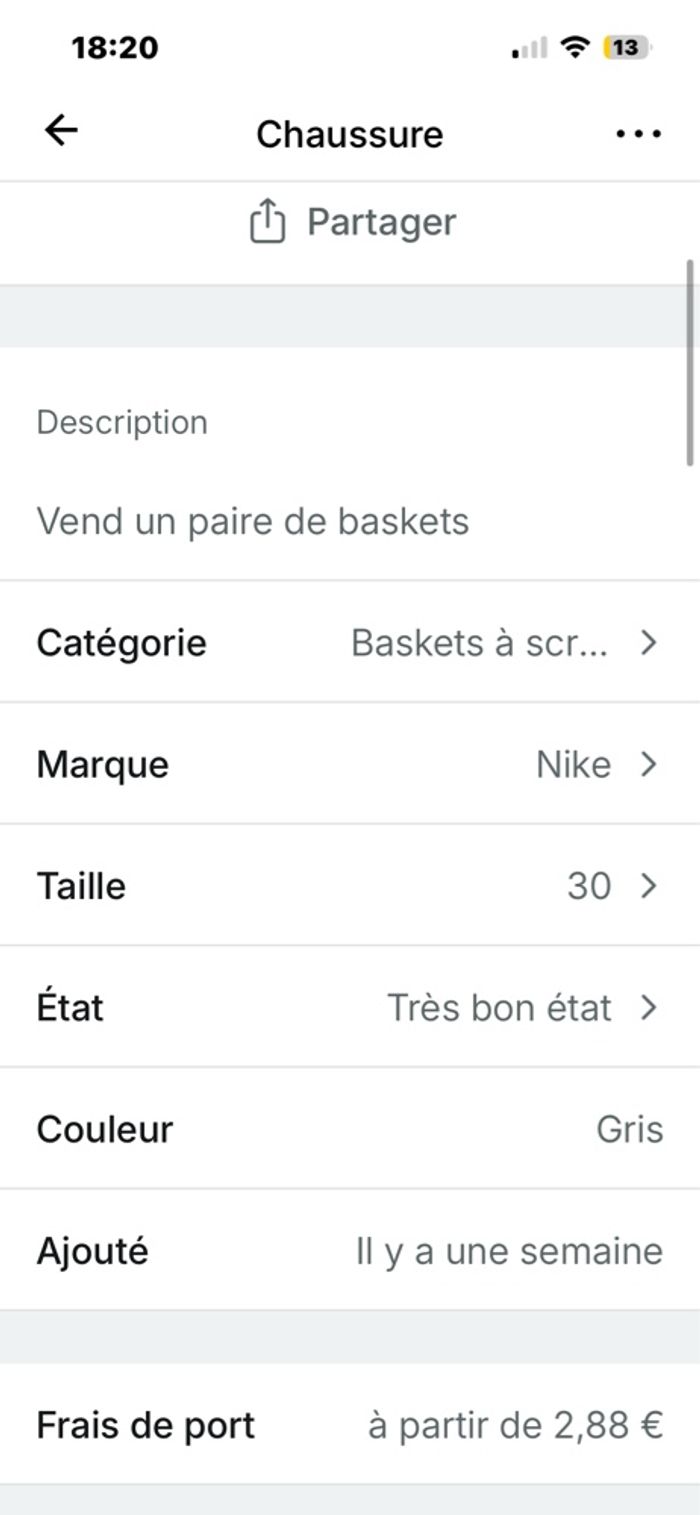
Task: Tap the description text Vend un paire de baskets
Action: pos(255,521)
